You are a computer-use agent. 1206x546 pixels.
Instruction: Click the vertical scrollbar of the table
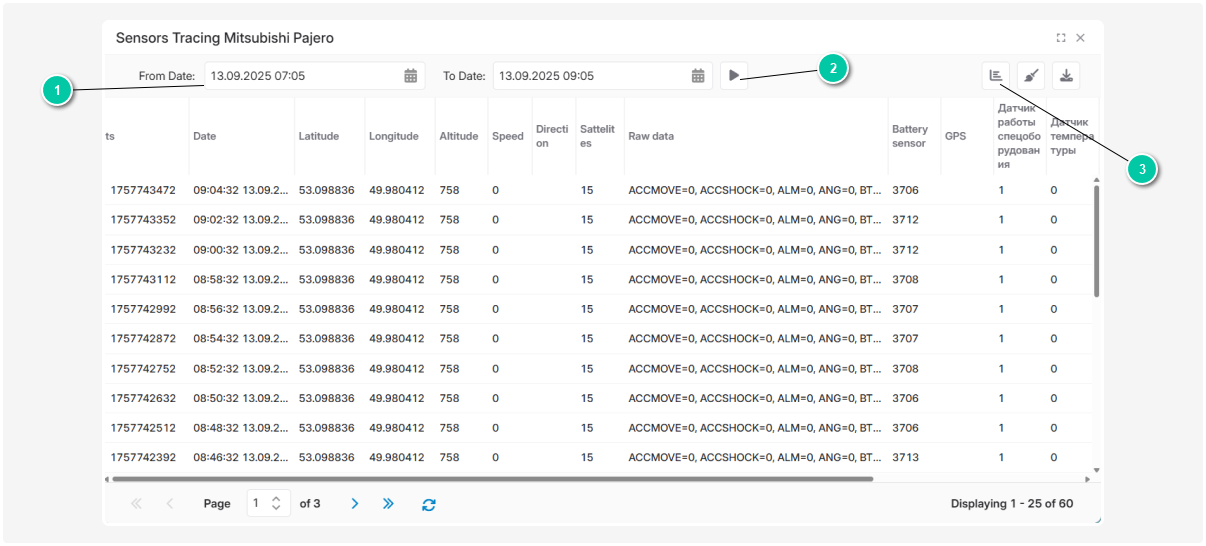pos(1096,240)
